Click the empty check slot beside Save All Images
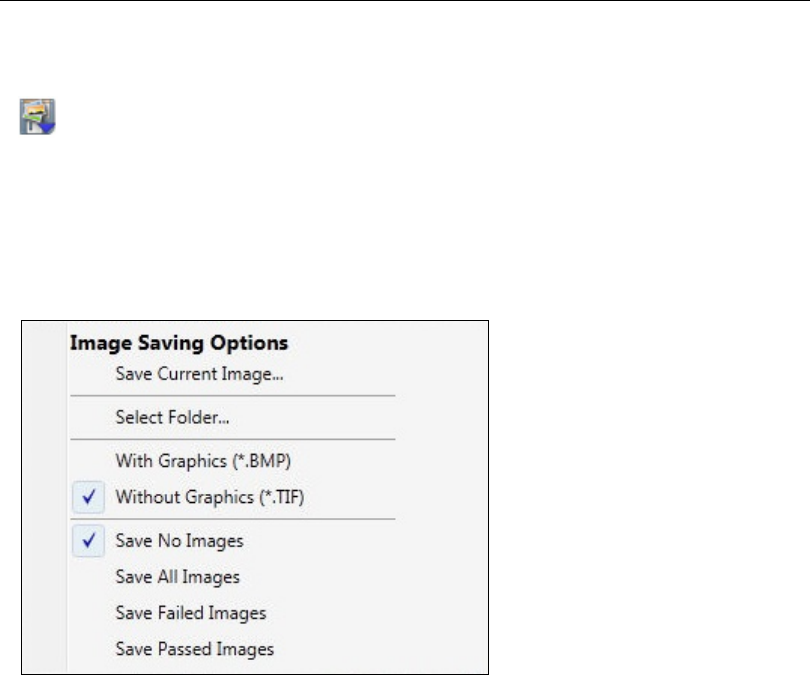 (90, 577)
